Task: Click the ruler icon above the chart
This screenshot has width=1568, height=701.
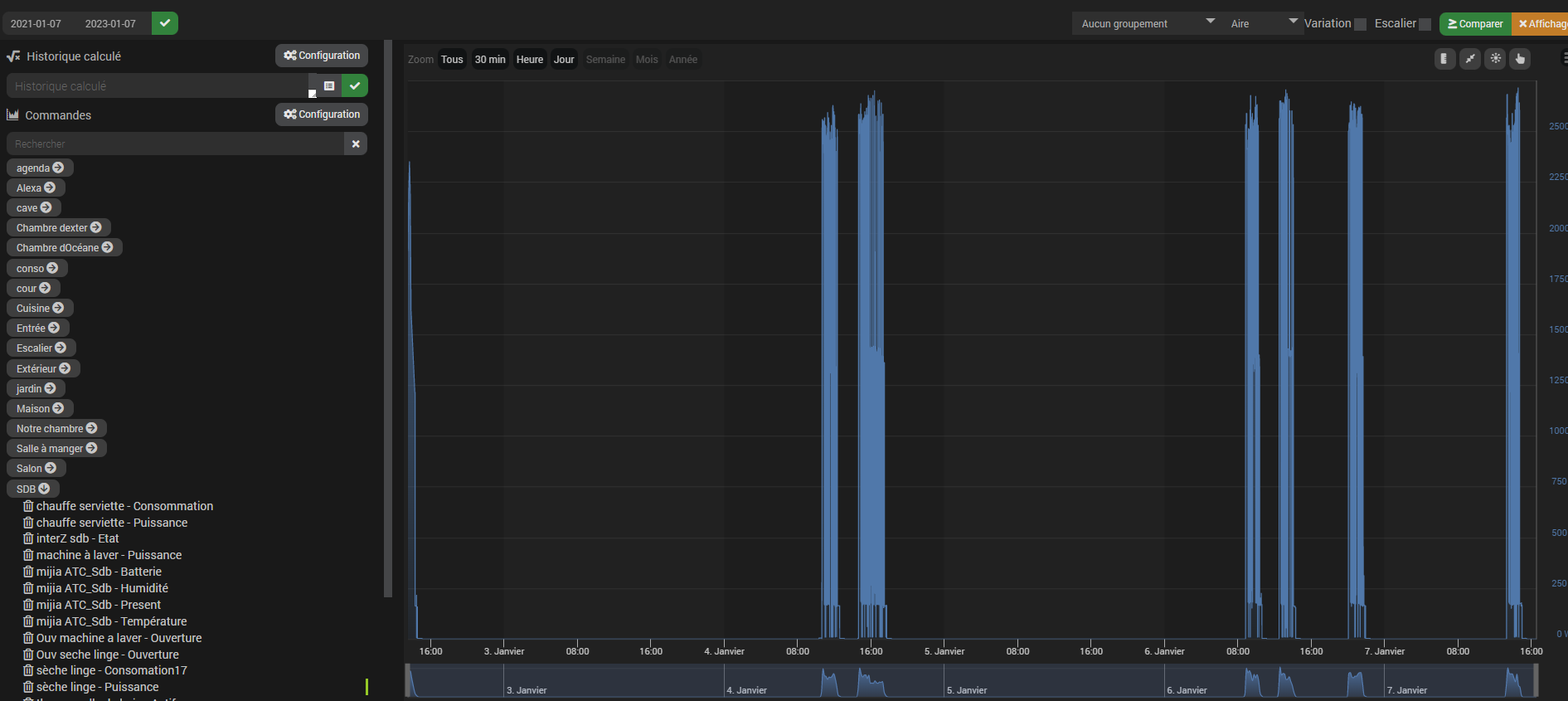Action: click(x=1444, y=59)
